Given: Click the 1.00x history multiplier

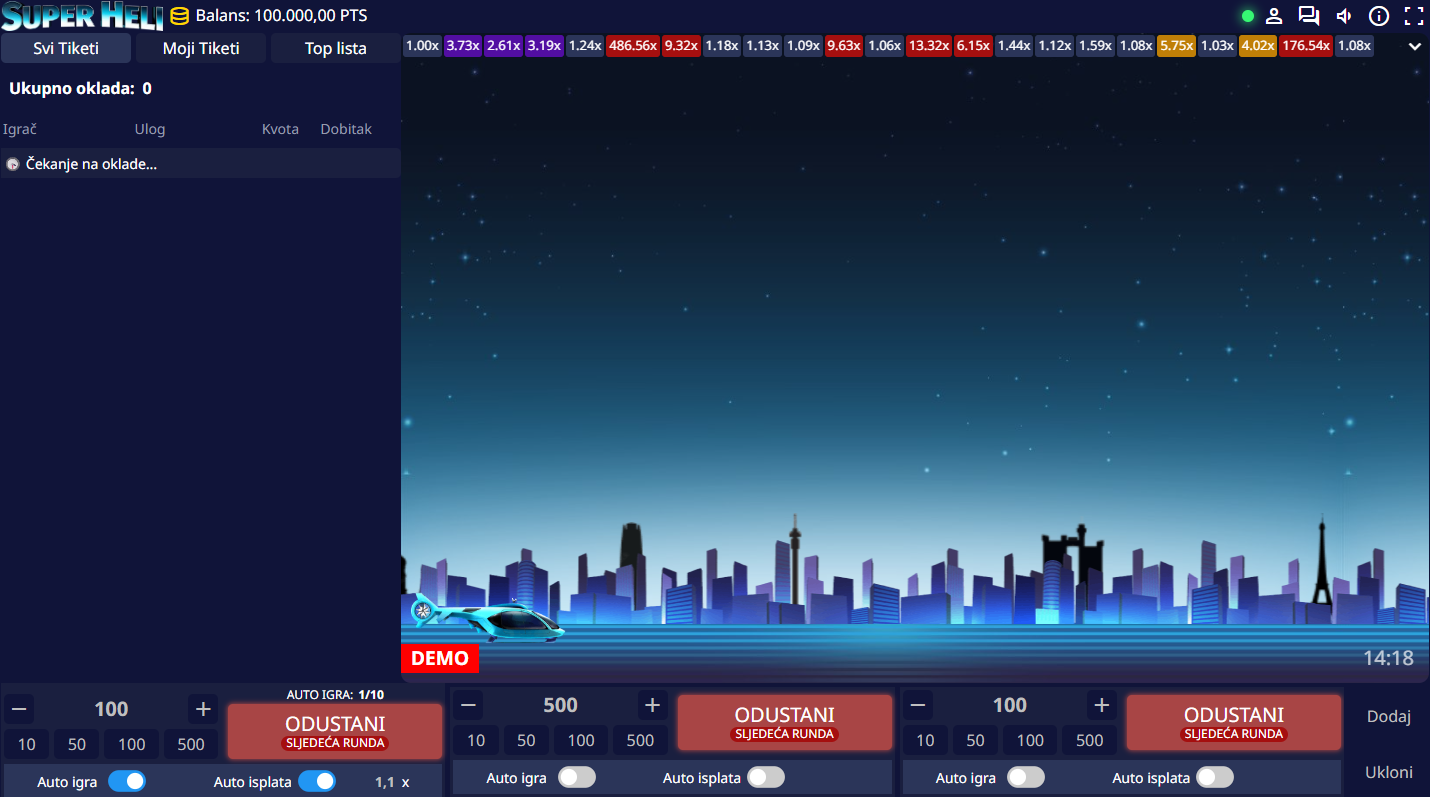Looking at the screenshot, I should 422,45.
